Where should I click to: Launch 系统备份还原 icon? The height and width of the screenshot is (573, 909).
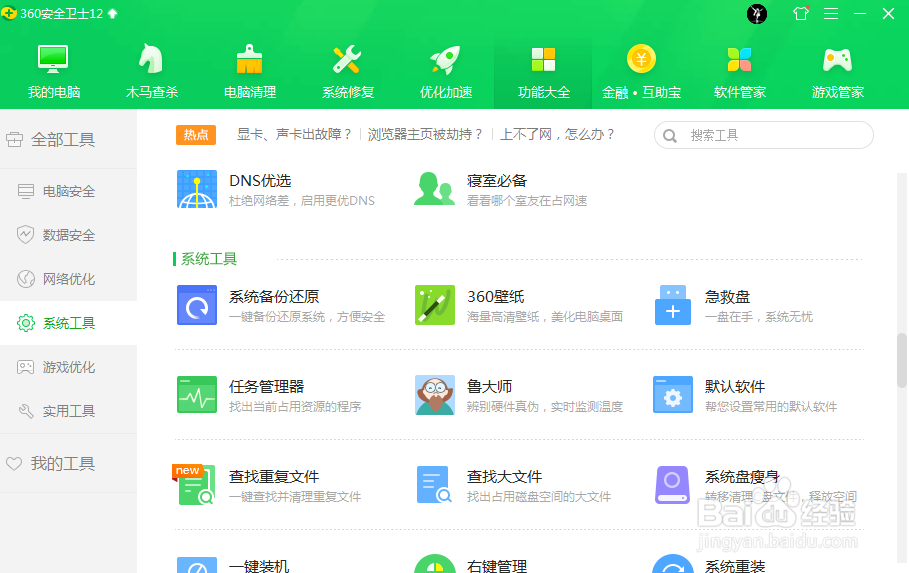click(x=197, y=305)
